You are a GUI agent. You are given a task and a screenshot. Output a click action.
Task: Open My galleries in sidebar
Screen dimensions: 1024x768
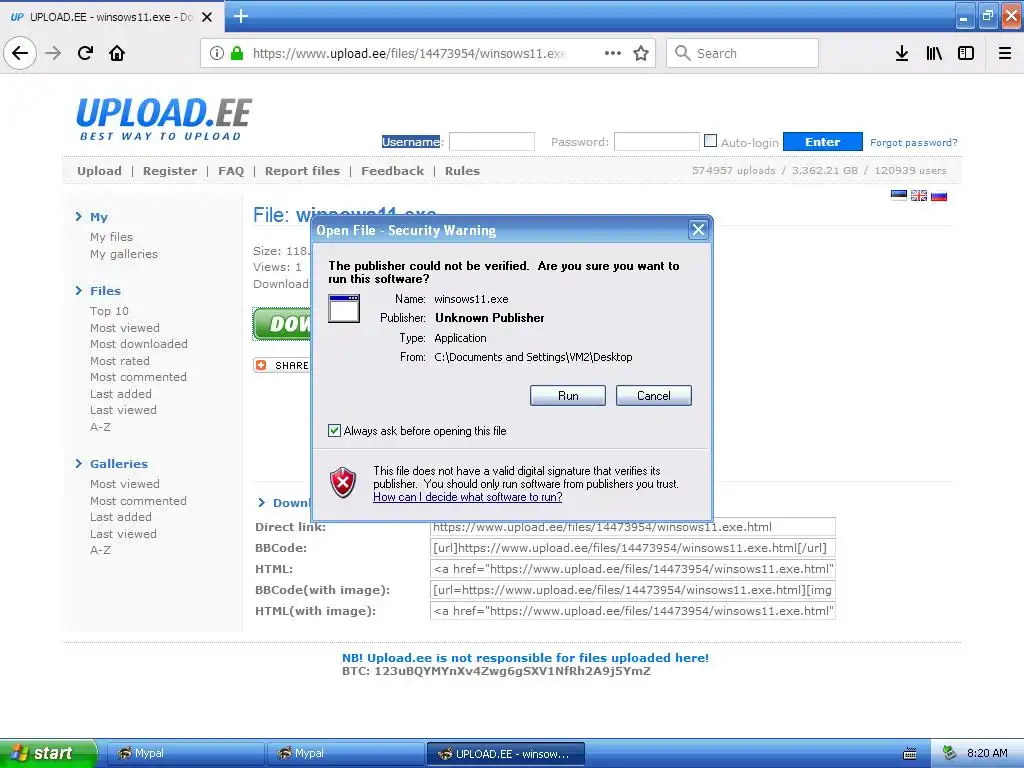pos(124,253)
